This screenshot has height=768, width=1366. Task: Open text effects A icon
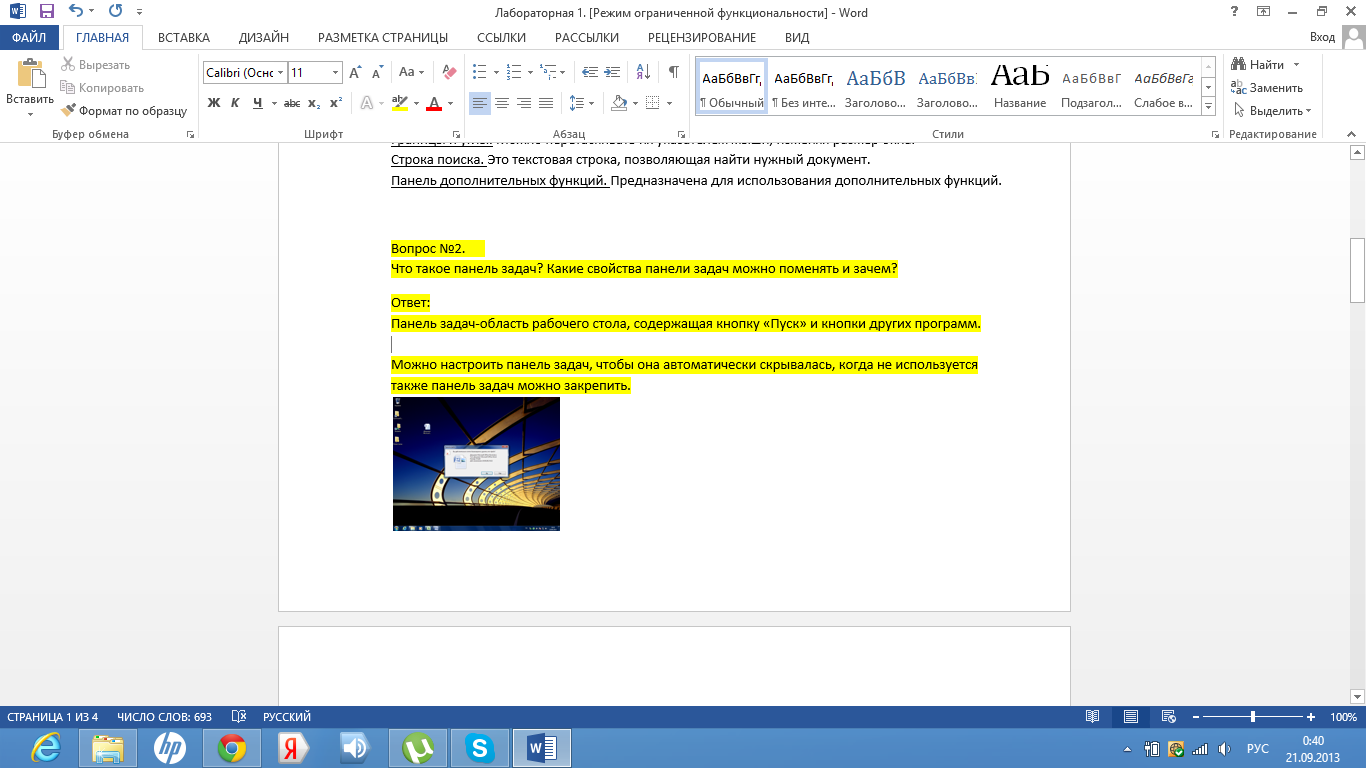[367, 103]
